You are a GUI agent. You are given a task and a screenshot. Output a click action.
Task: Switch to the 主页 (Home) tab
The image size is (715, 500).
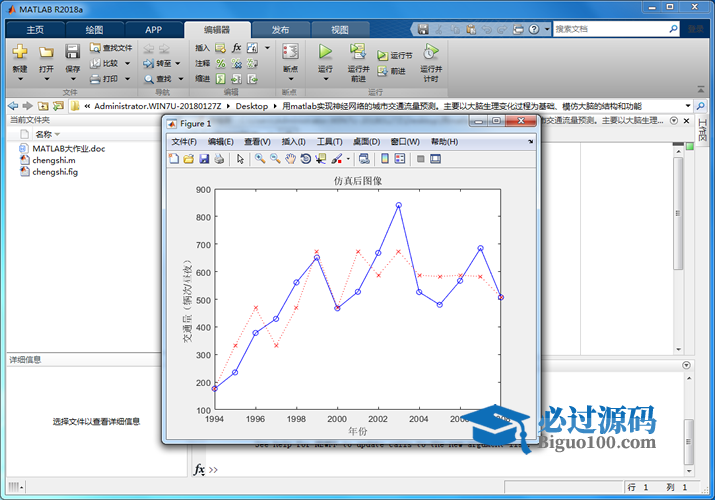tap(35, 30)
